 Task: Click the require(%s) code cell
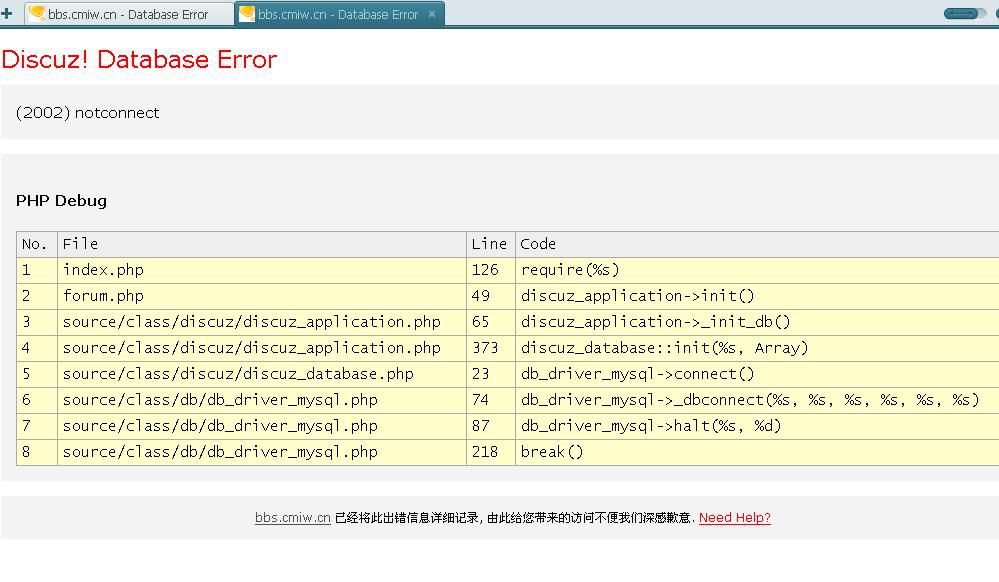[x=757, y=270]
